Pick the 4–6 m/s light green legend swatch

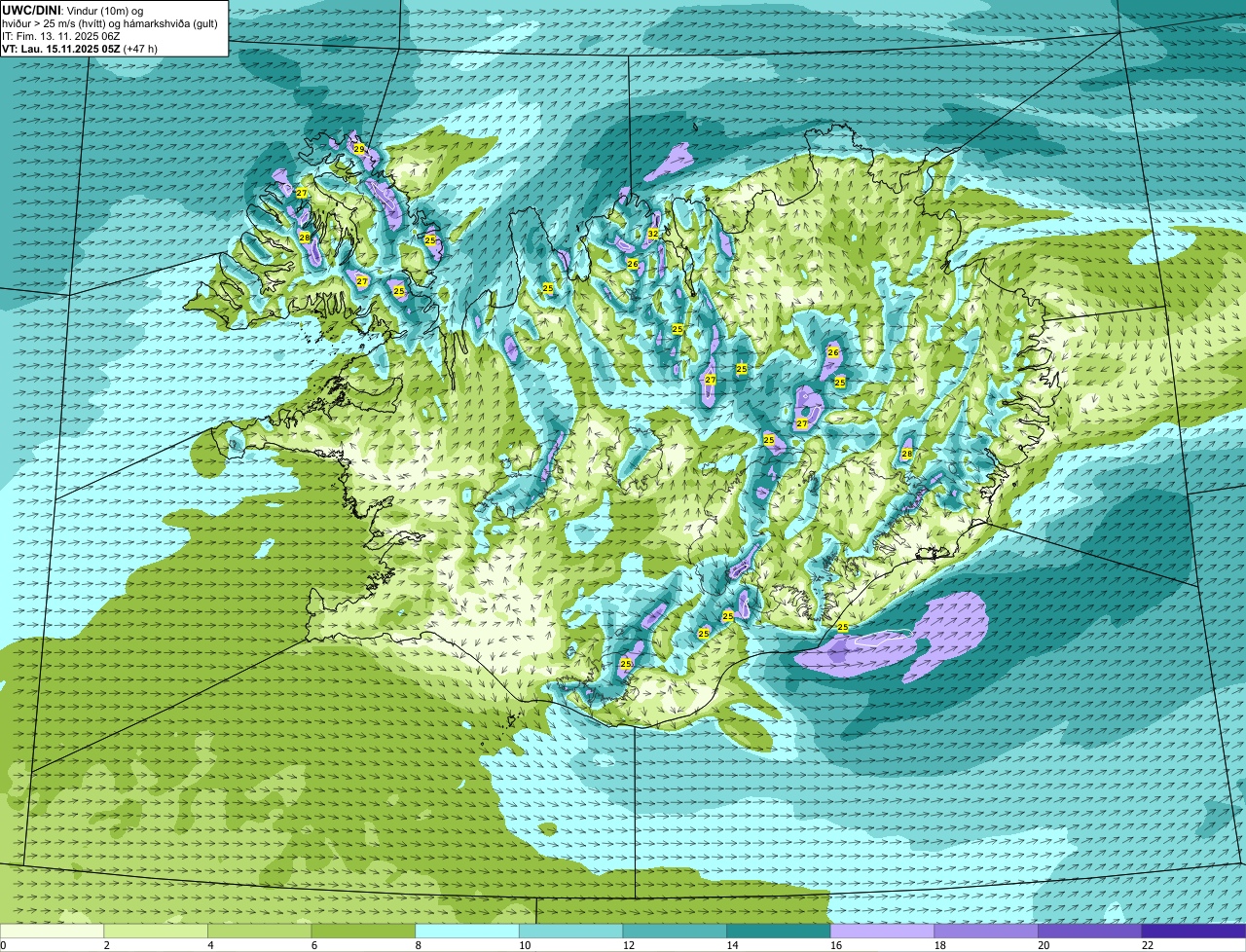point(259,931)
